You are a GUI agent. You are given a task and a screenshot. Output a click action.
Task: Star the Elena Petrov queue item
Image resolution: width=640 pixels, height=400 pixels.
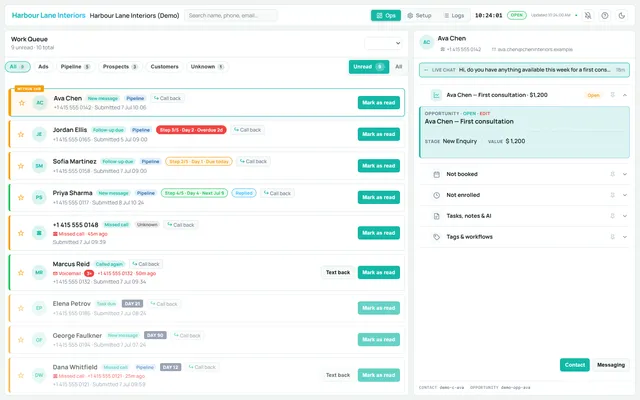(21, 308)
